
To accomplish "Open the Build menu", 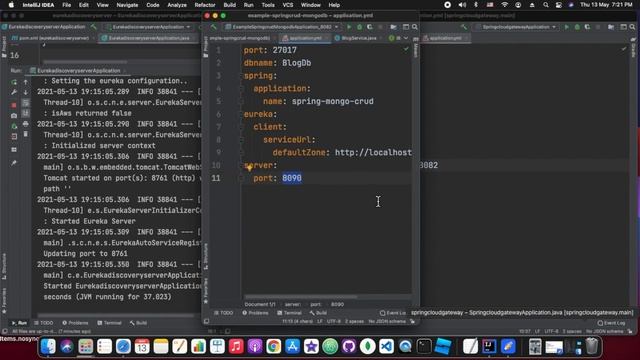I will pyautogui.click(x=229, y=5).
